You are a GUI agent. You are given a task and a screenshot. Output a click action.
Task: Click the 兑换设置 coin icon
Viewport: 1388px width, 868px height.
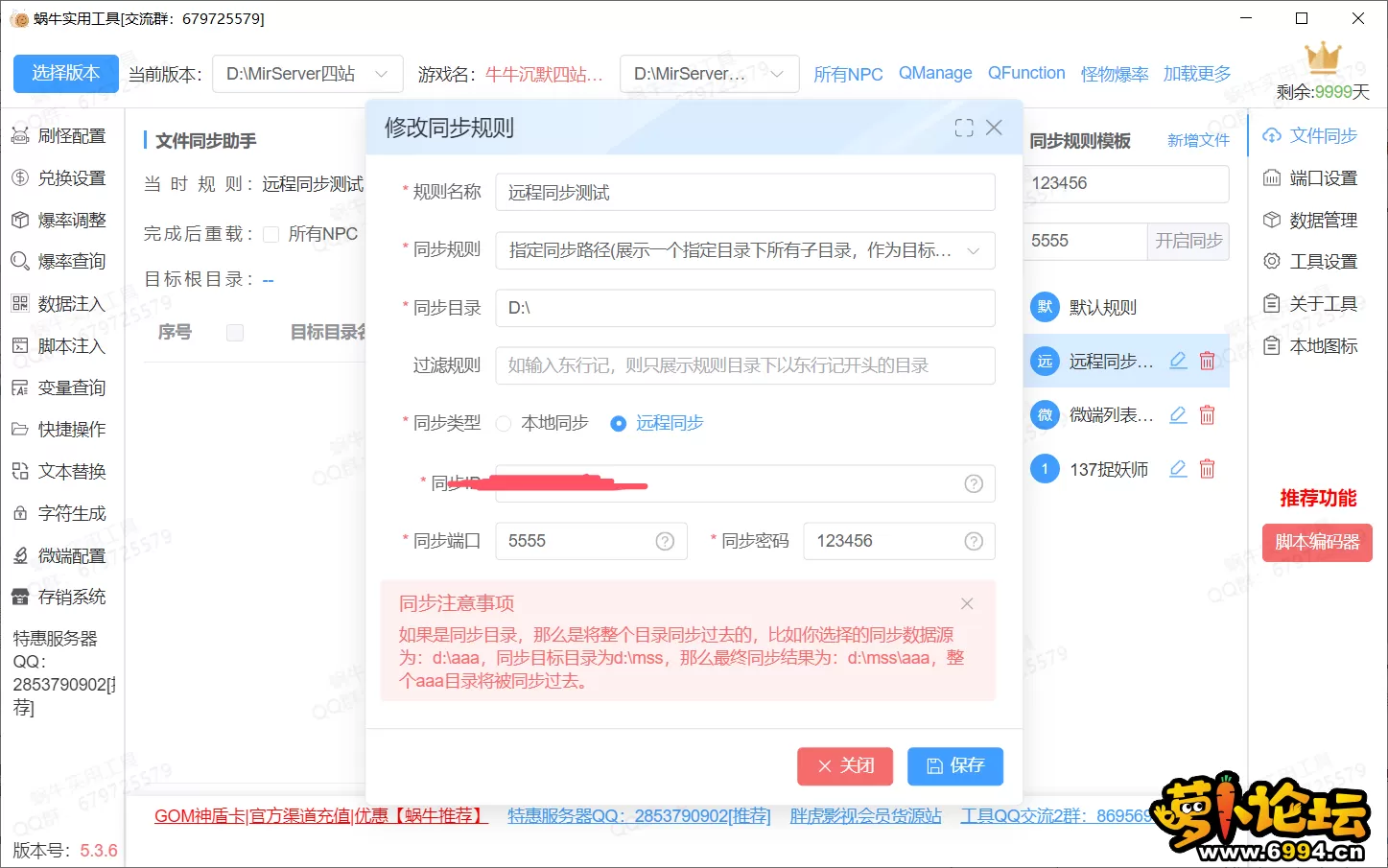[20, 177]
